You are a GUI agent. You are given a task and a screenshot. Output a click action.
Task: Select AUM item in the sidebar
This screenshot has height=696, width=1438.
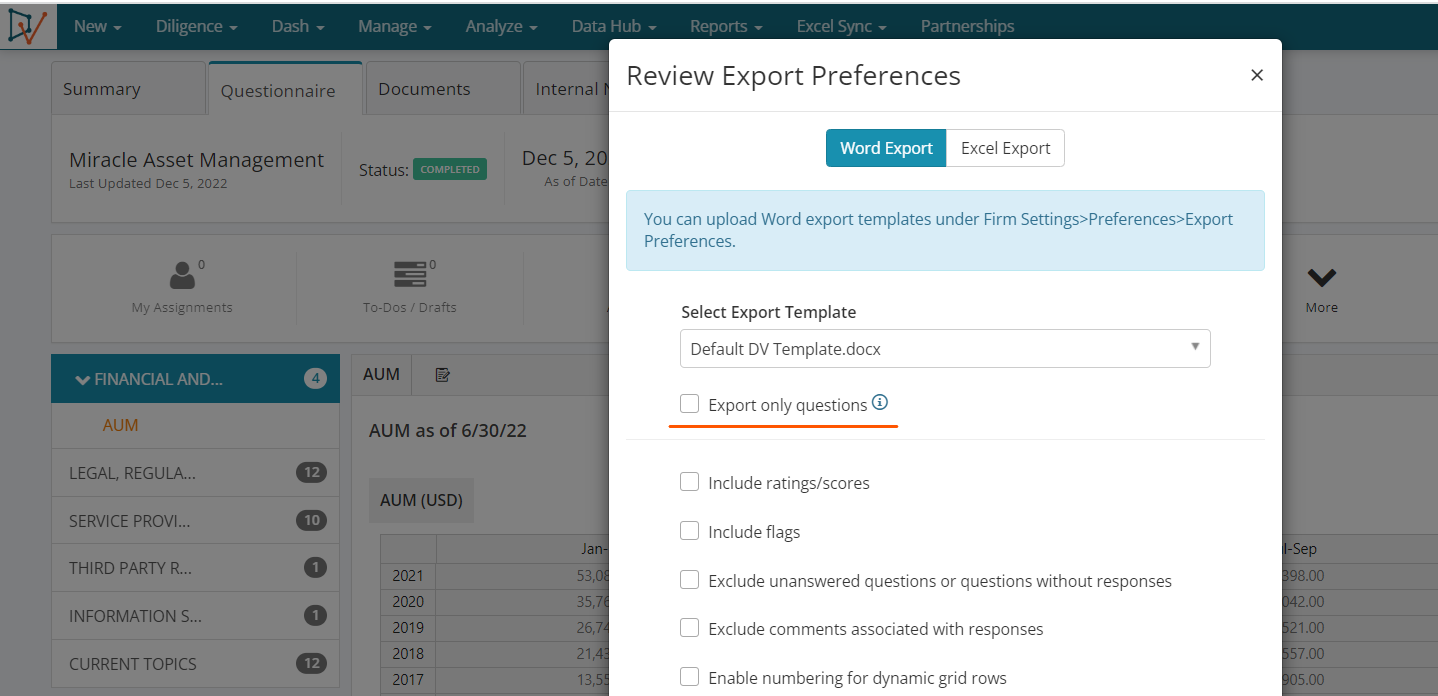120,425
